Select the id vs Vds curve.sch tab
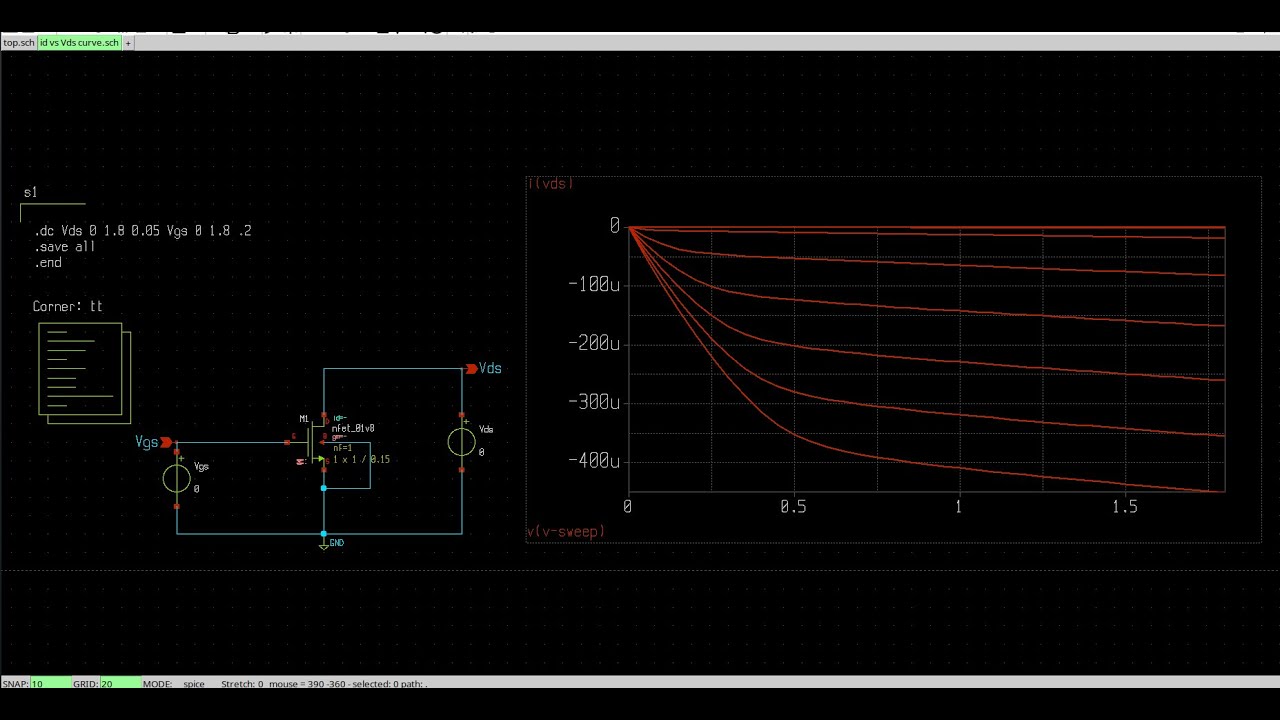This screenshot has width=1280, height=720. point(80,43)
